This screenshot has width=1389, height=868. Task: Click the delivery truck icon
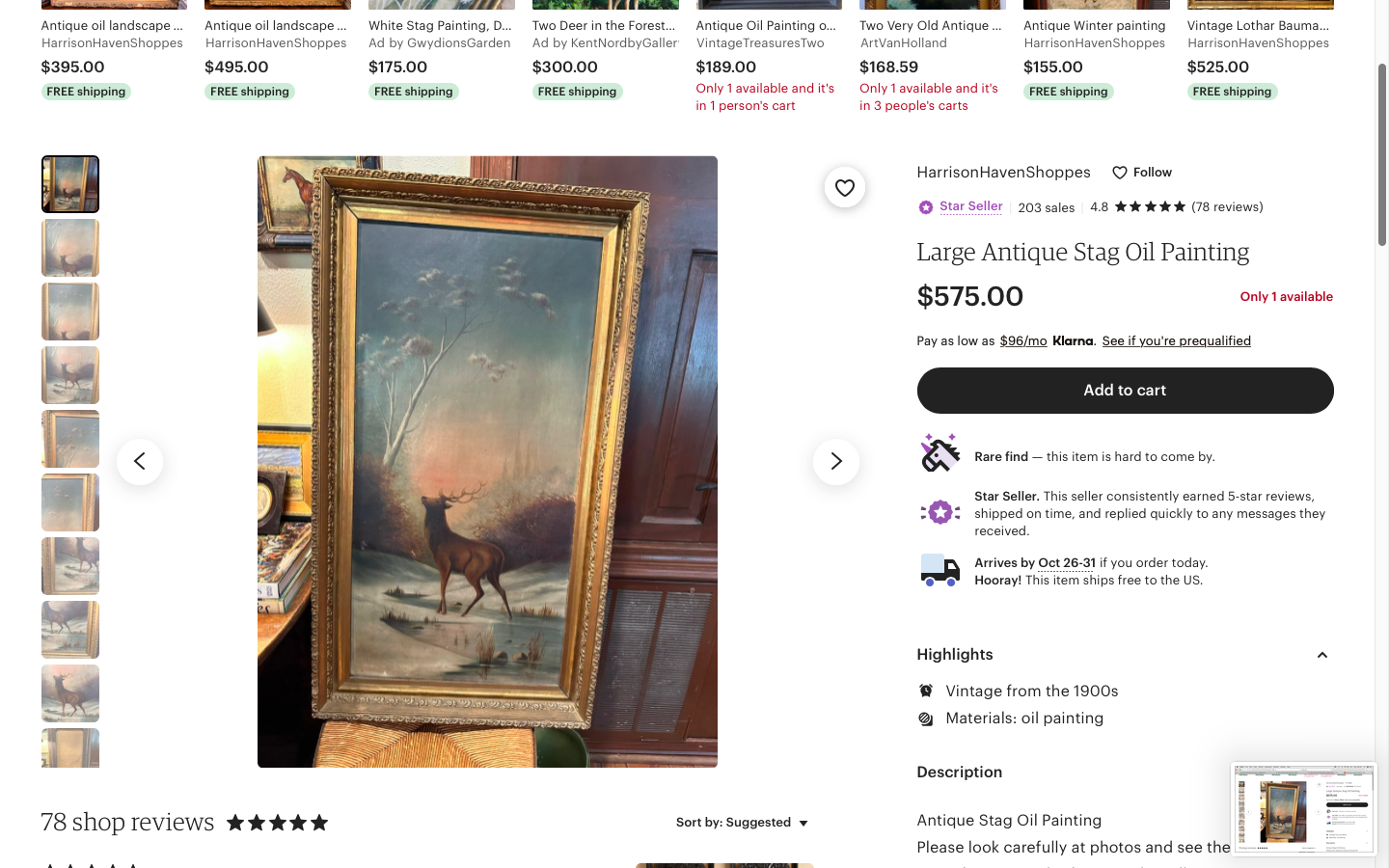[940, 570]
